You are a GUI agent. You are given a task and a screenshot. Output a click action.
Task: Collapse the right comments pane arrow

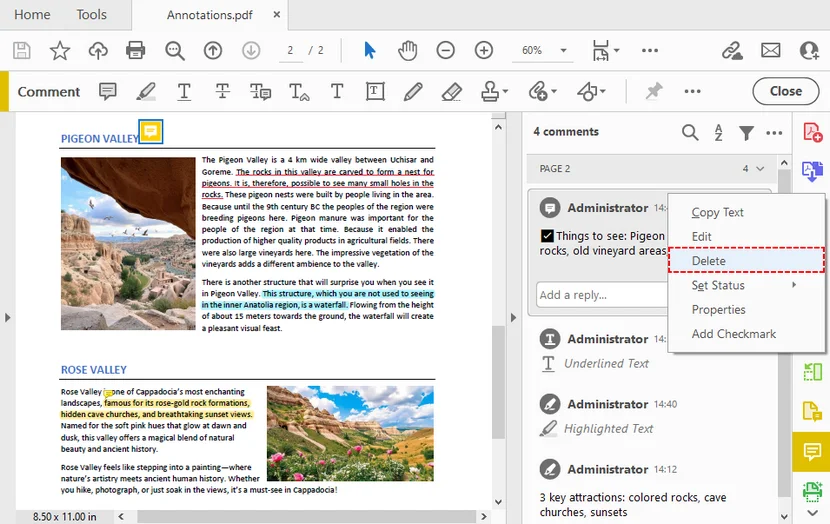click(513, 318)
